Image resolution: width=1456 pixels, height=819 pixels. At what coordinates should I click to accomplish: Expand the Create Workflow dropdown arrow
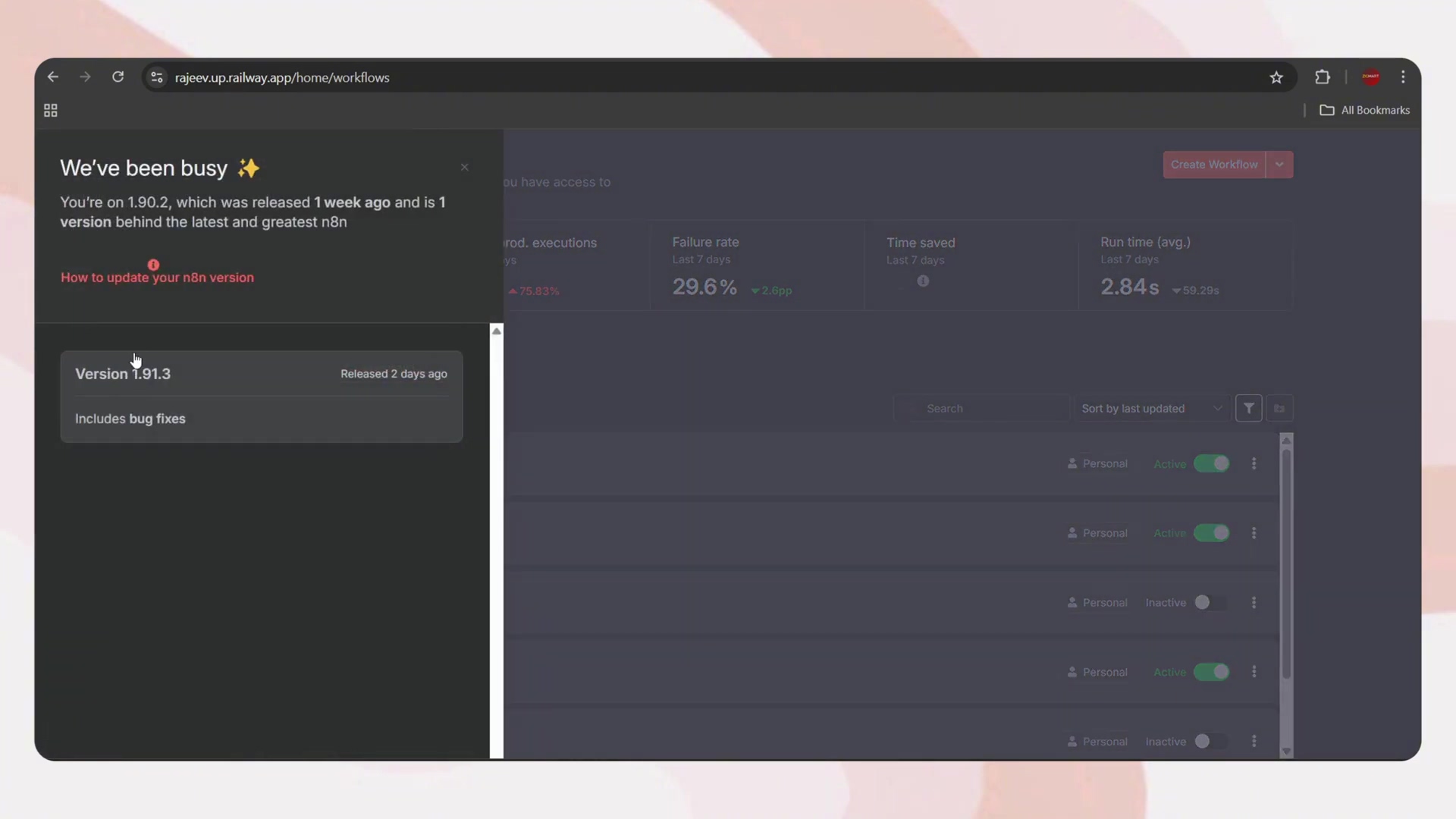tap(1279, 165)
